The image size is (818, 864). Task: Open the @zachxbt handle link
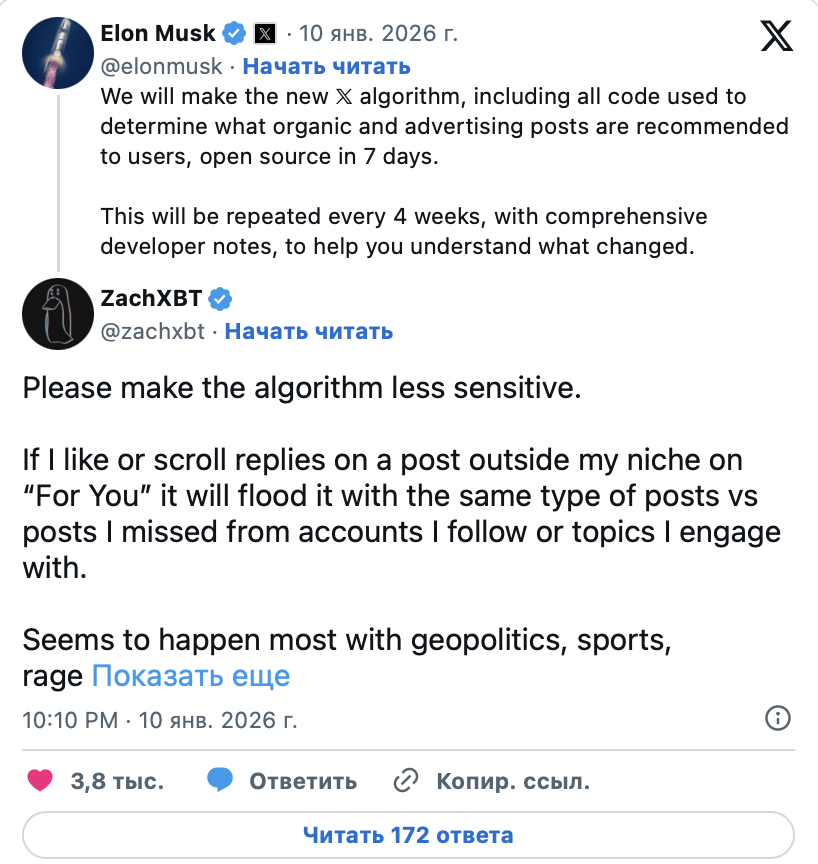pos(154,331)
